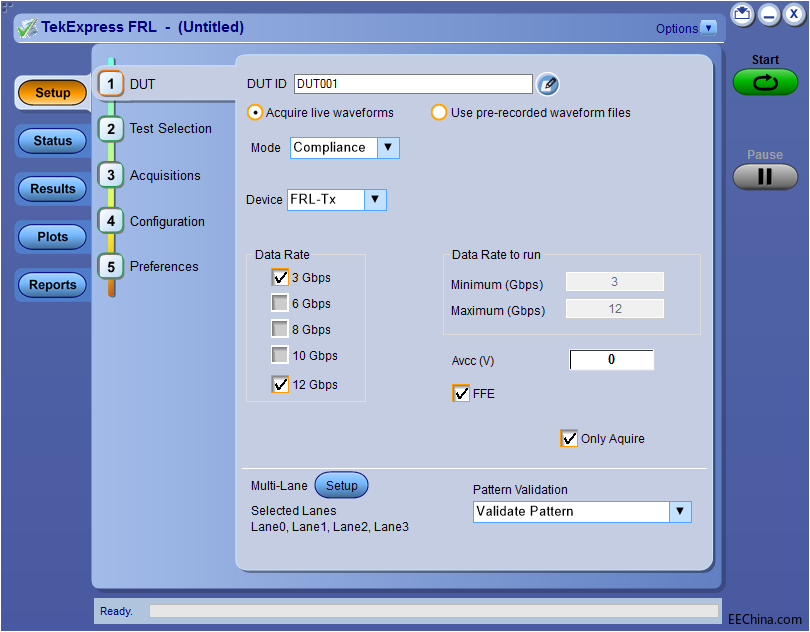Switch to the Setup panel
This screenshot has width=810, height=632.
52,93
